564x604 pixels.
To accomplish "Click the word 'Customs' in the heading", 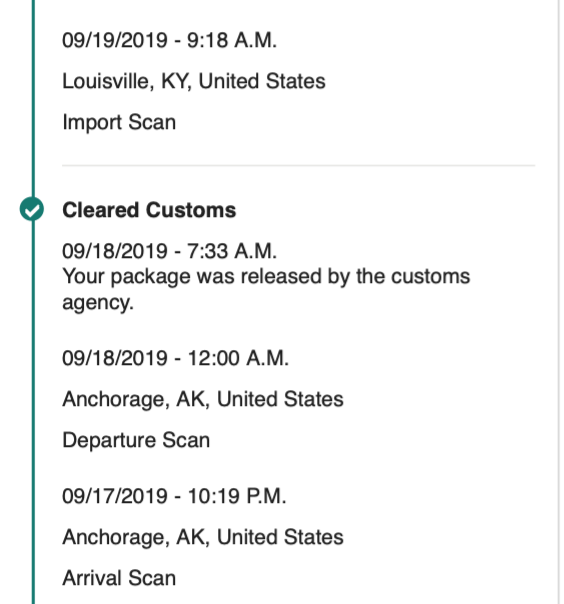I will click(x=191, y=210).
